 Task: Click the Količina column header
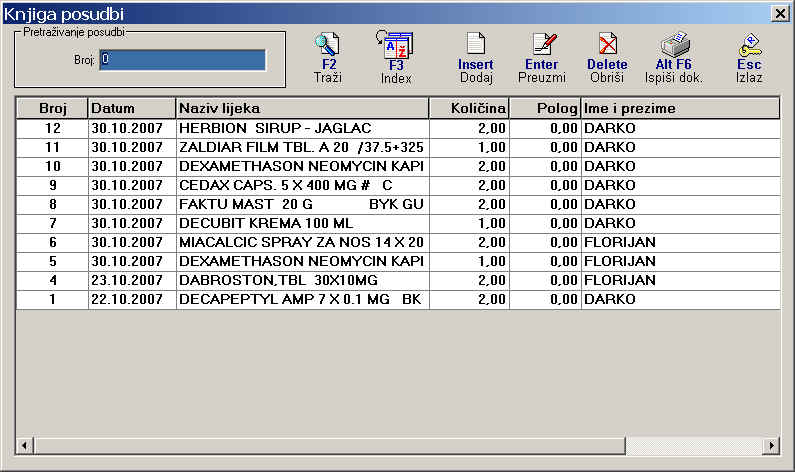(x=469, y=108)
